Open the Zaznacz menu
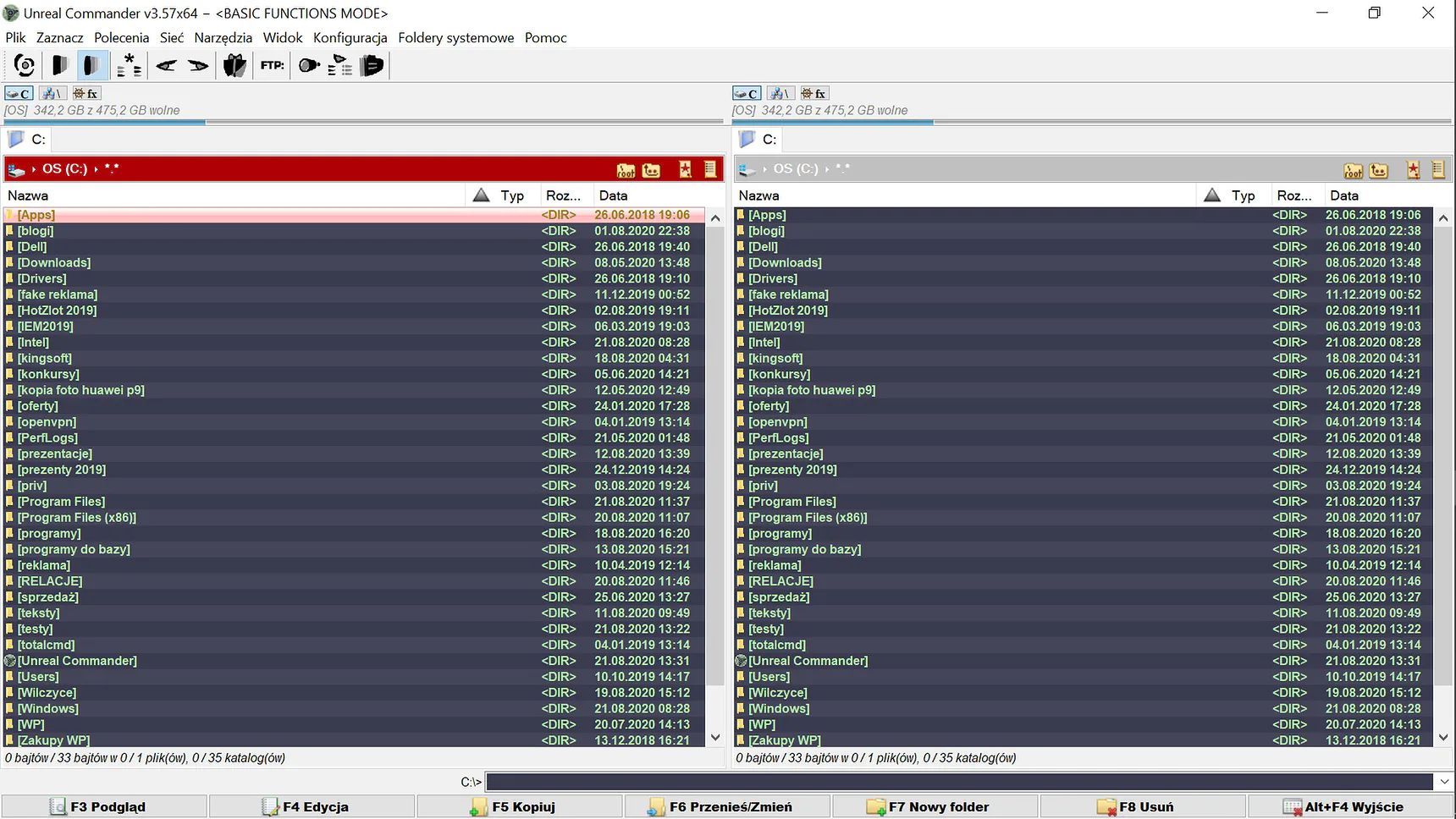 tap(60, 37)
